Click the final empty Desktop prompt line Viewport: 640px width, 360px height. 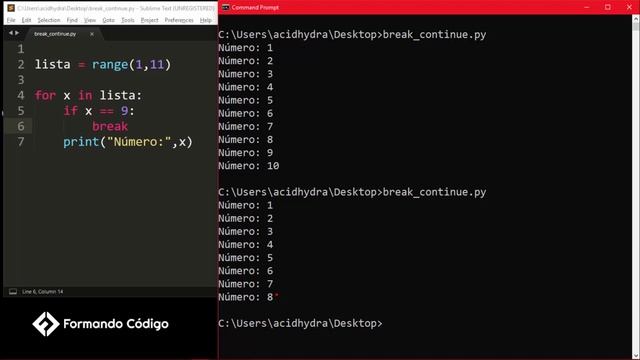tap(300, 323)
